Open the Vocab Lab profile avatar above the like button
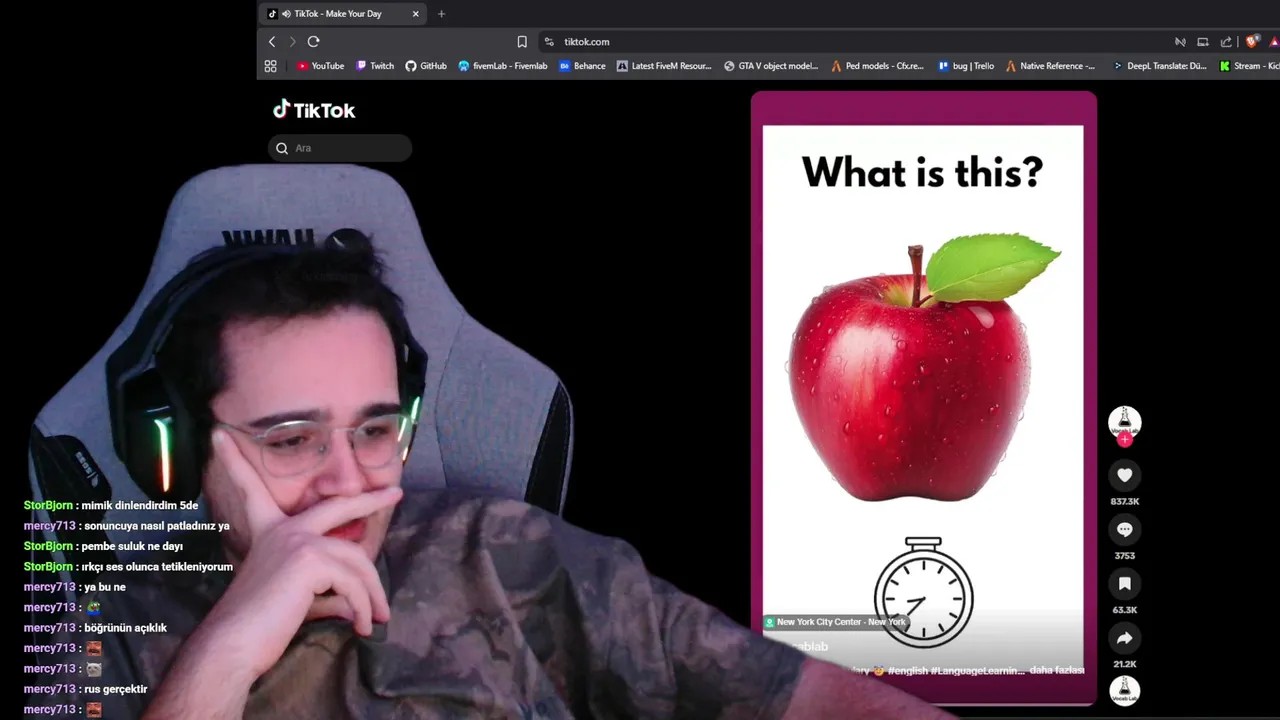Image resolution: width=1280 pixels, height=720 pixels. tap(1125, 422)
